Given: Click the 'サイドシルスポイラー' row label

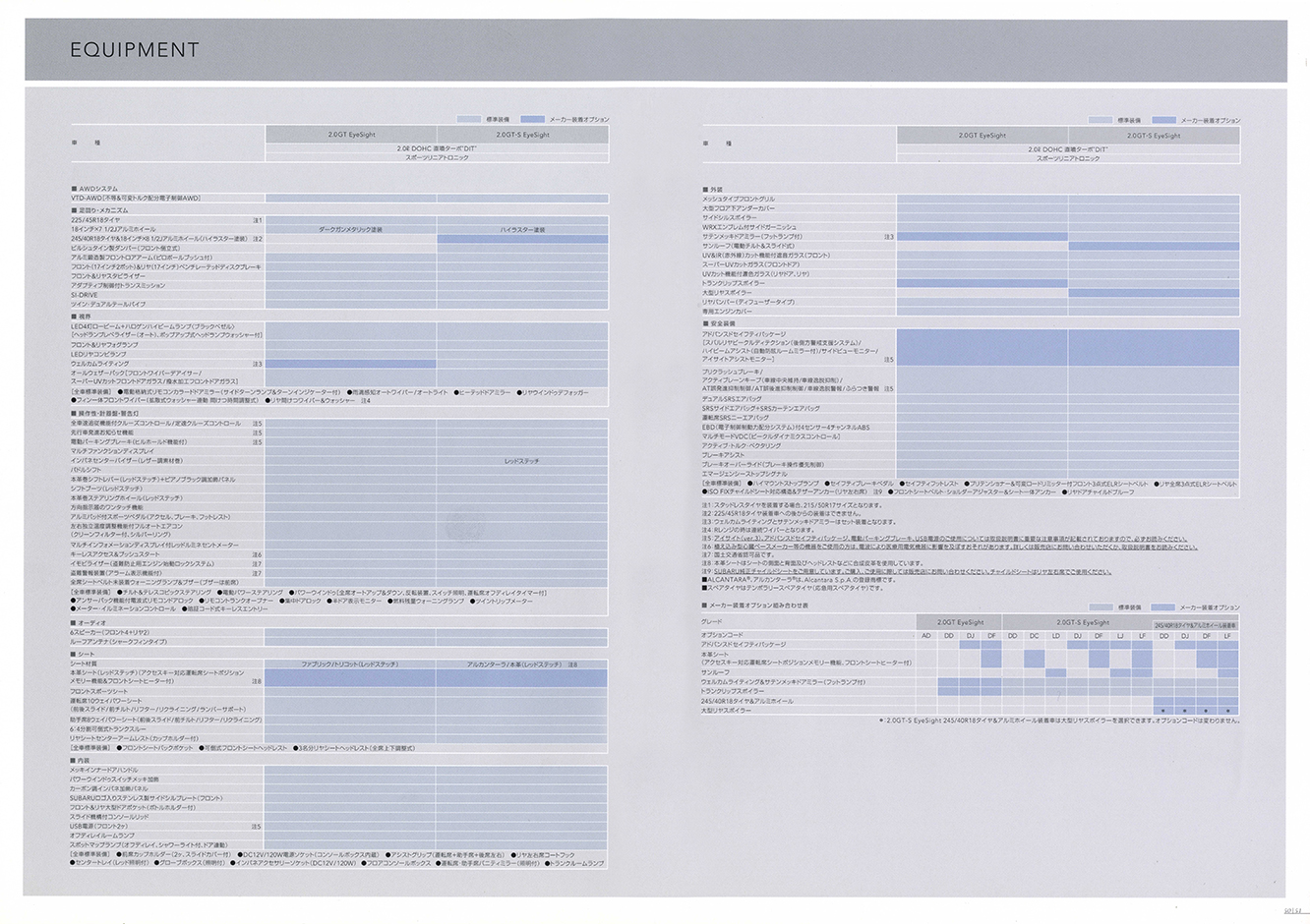Looking at the screenshot, I should tap(728, 217).
